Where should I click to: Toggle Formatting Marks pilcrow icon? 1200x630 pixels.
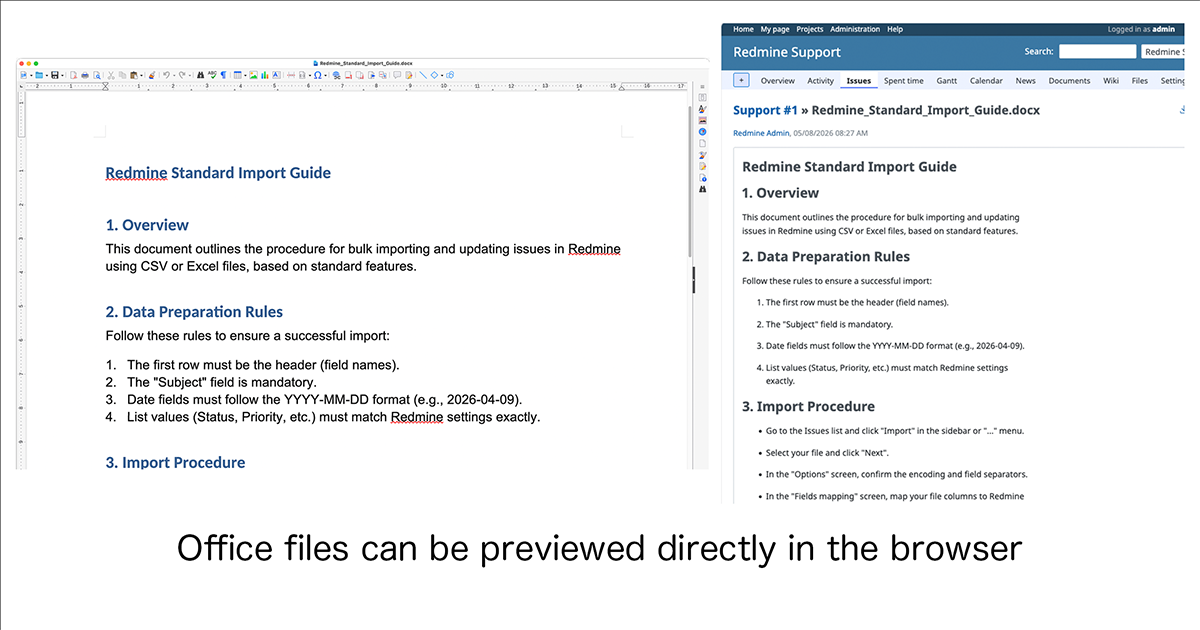pos(223,74)
